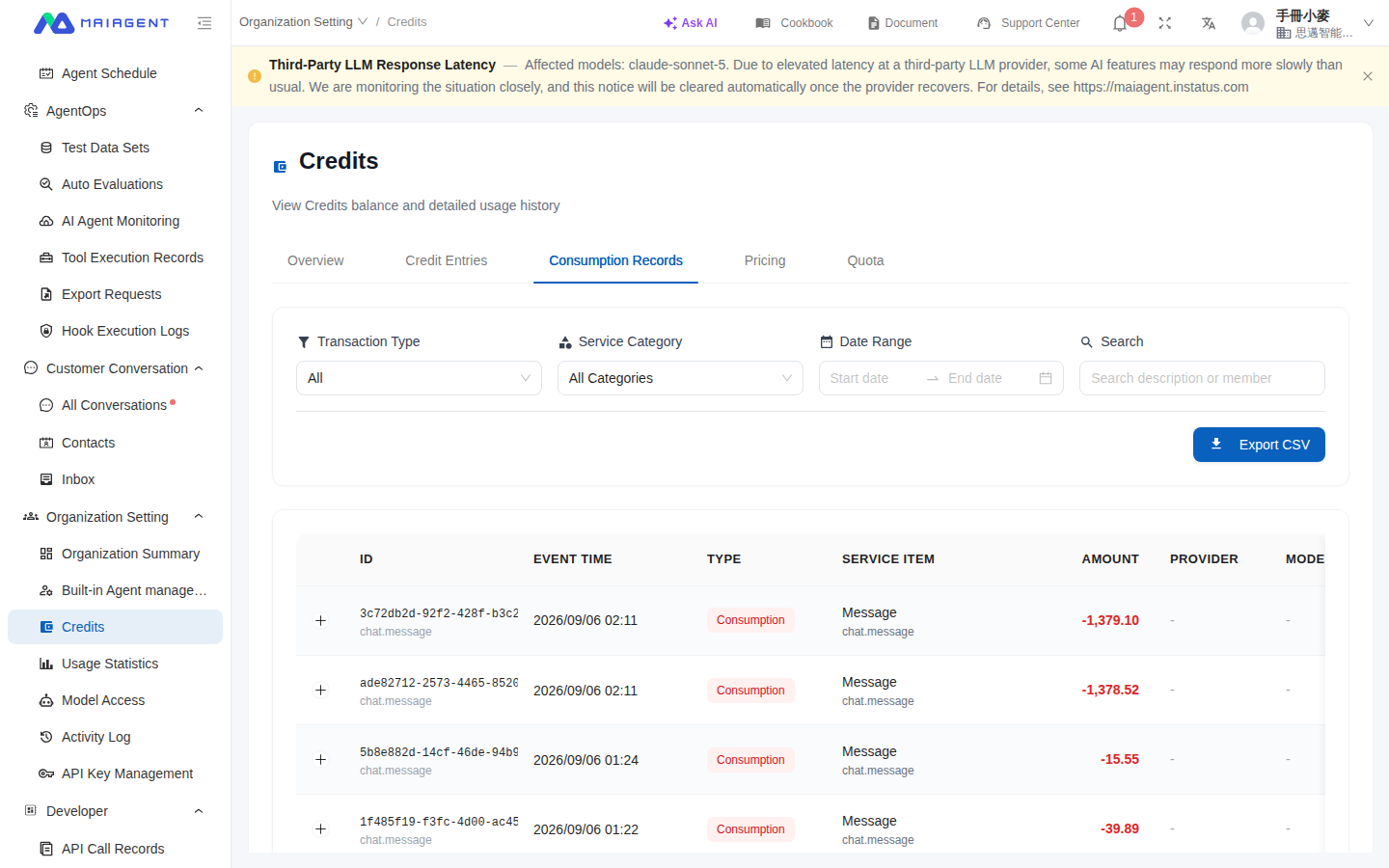Open the Transaction Type dropdown
The image size is (1389, 868).
(x=419, y=378)
